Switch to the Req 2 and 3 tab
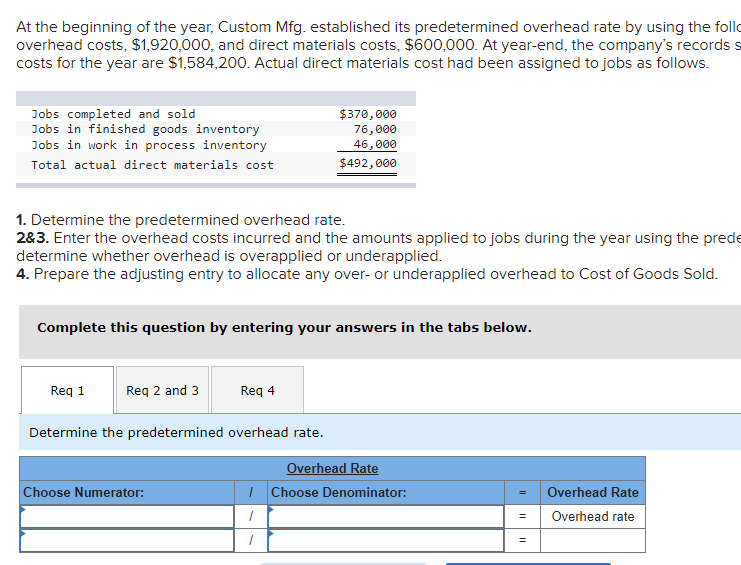The height and width of the screenshot is (565, 741). tap(162, 390)
